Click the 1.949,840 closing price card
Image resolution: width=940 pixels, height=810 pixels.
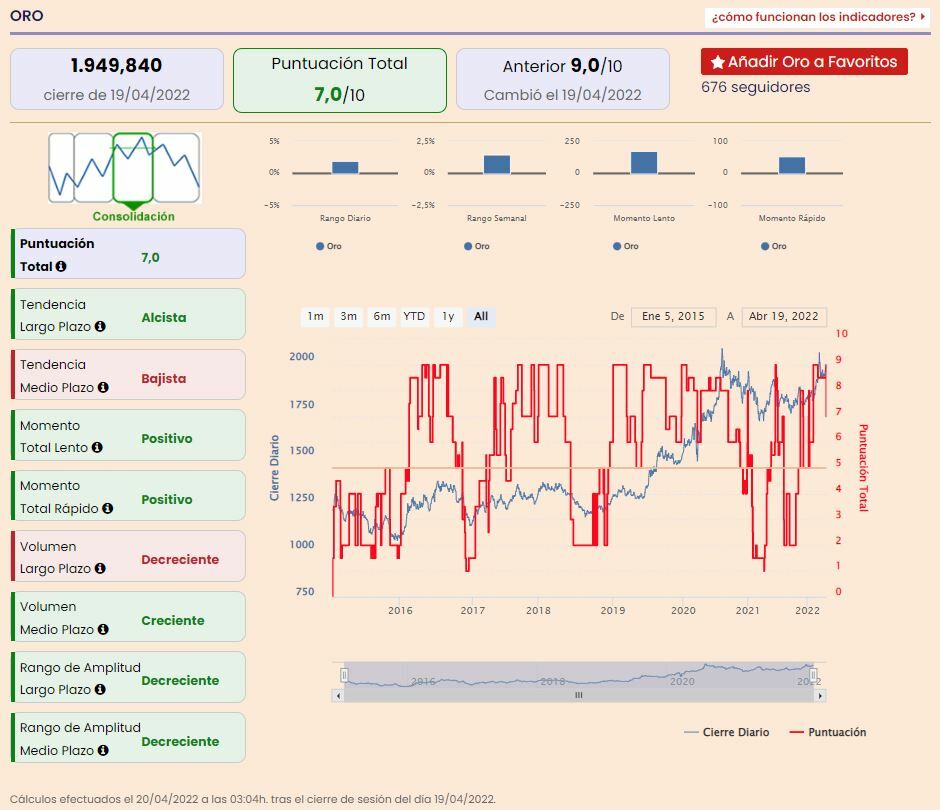pos(117,79)
